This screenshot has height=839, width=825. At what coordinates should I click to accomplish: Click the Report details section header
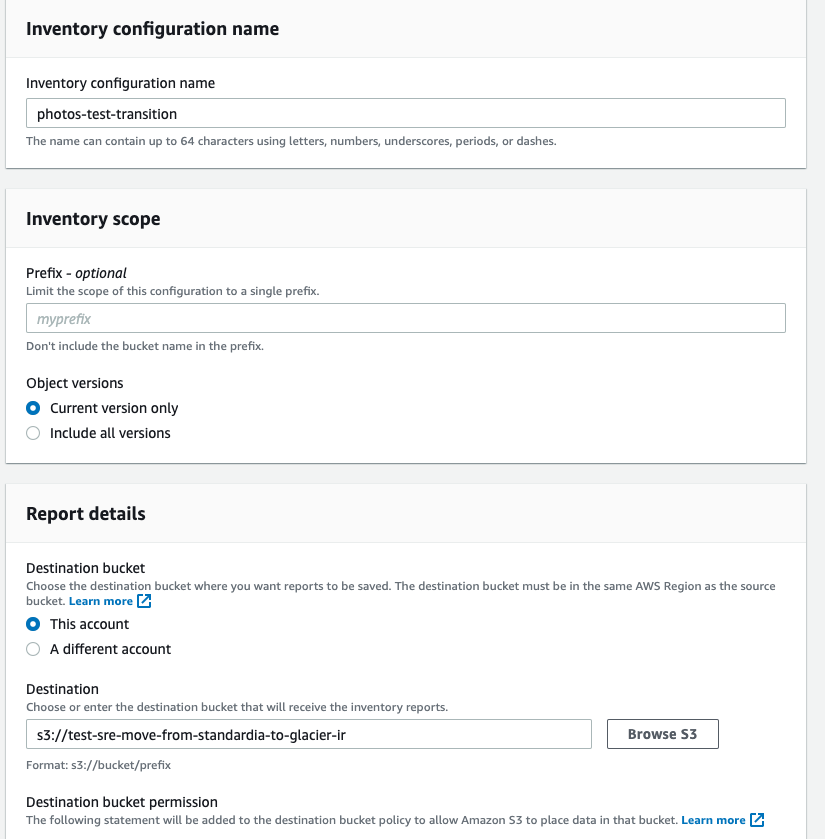point(85,513)
